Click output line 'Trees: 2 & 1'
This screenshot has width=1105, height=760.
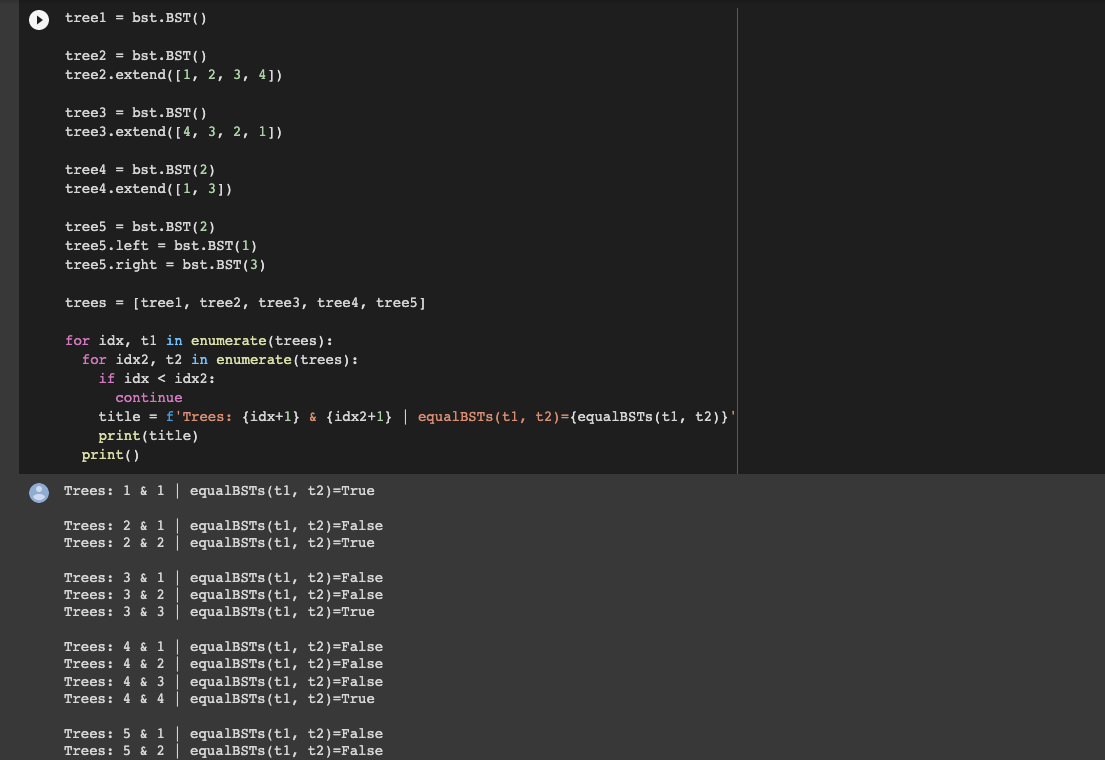(x=223, y=526)
